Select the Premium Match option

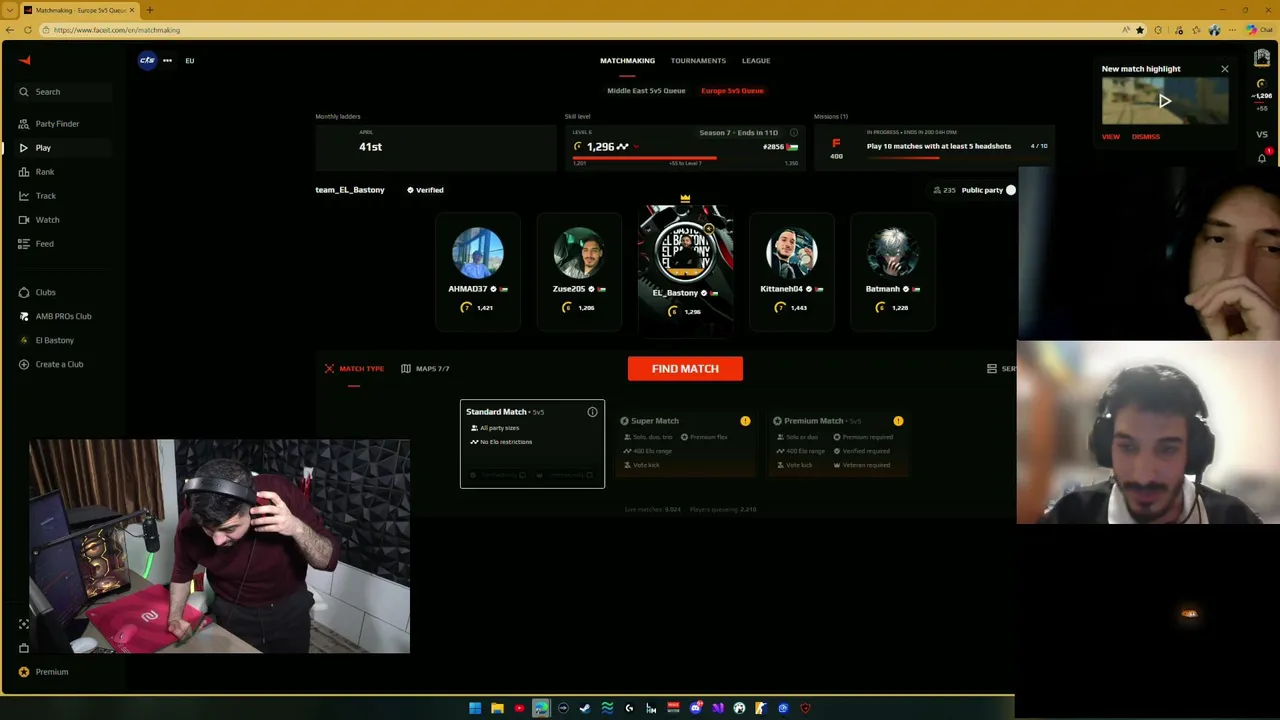pos(838,444)
